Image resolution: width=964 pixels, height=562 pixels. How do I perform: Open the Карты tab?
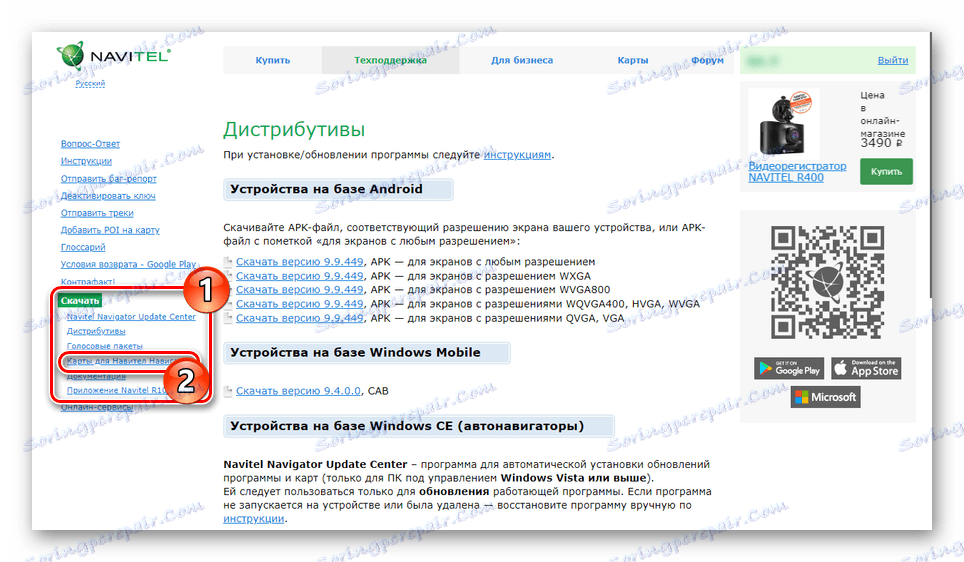pos(633,60)
